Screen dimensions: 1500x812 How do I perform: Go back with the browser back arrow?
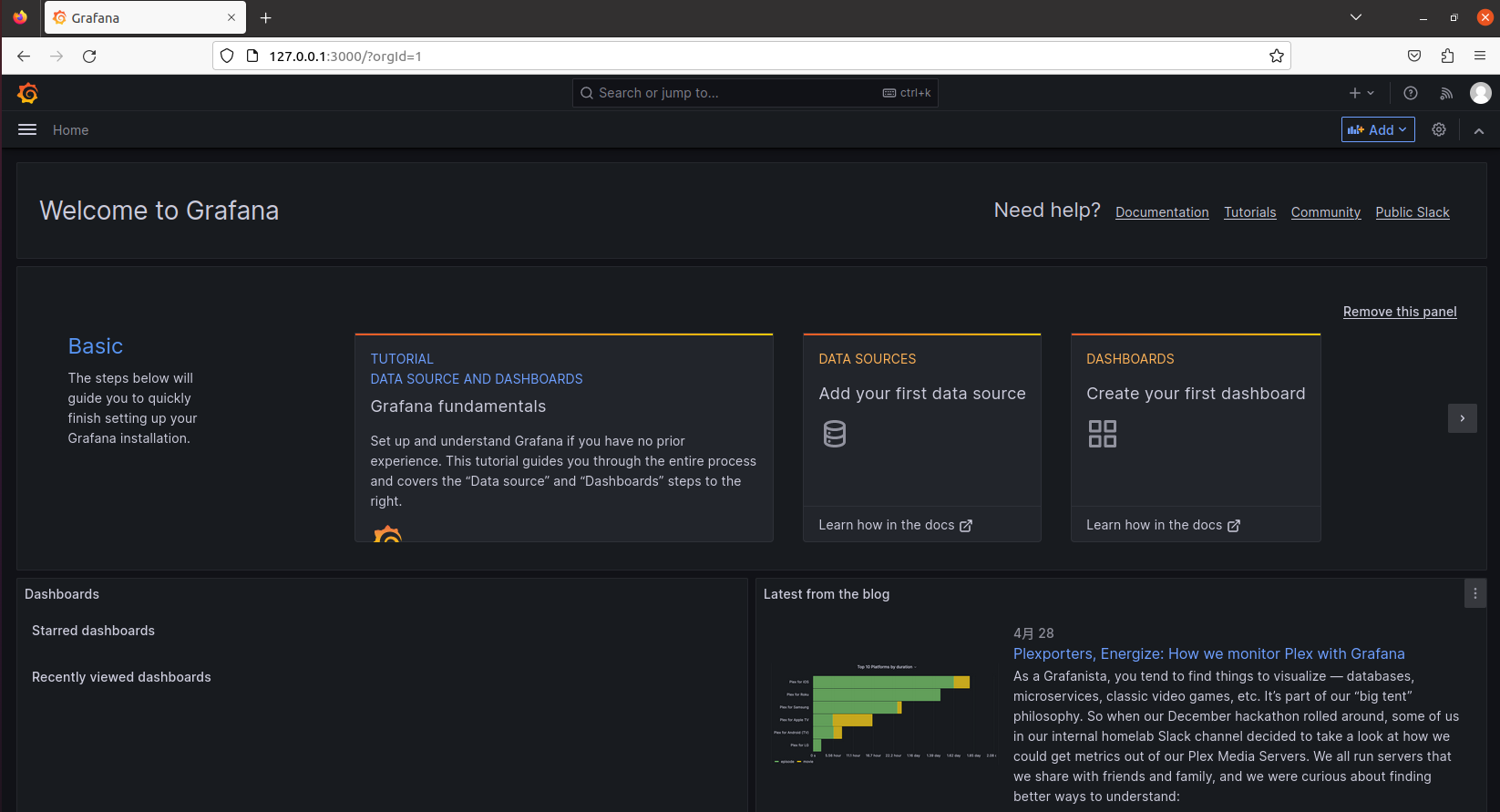(24, 57)
